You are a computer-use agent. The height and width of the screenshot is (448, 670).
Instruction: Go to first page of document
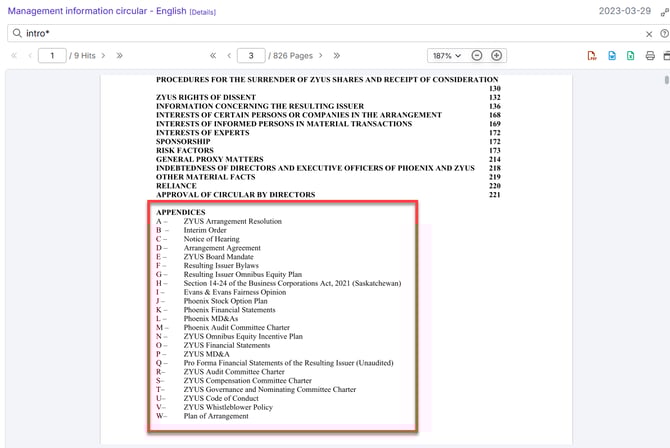(x=213, y=56)
